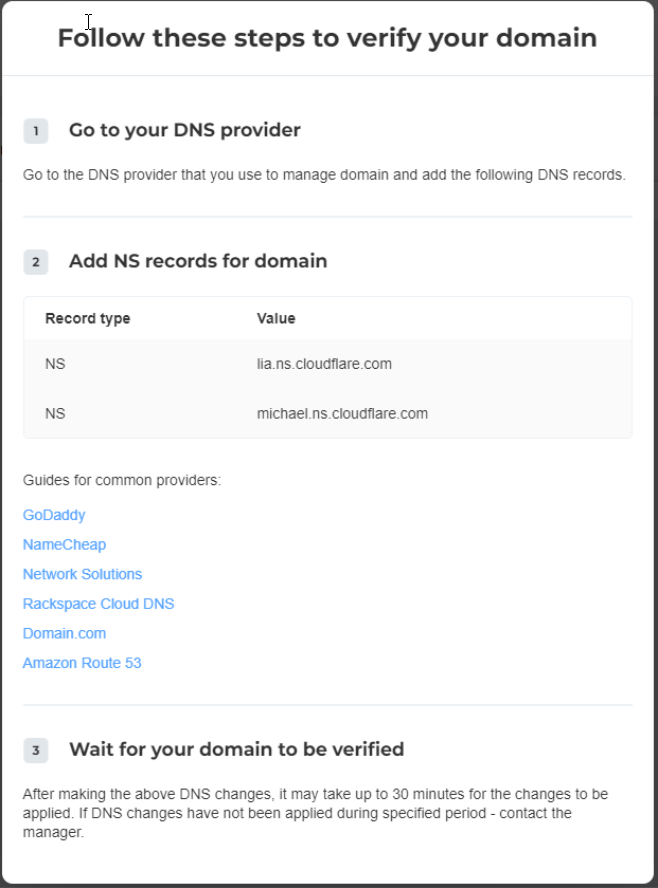Click the NS type in michael row
Image resolution: width=658 pixels, height=888 pixels.
55,413
